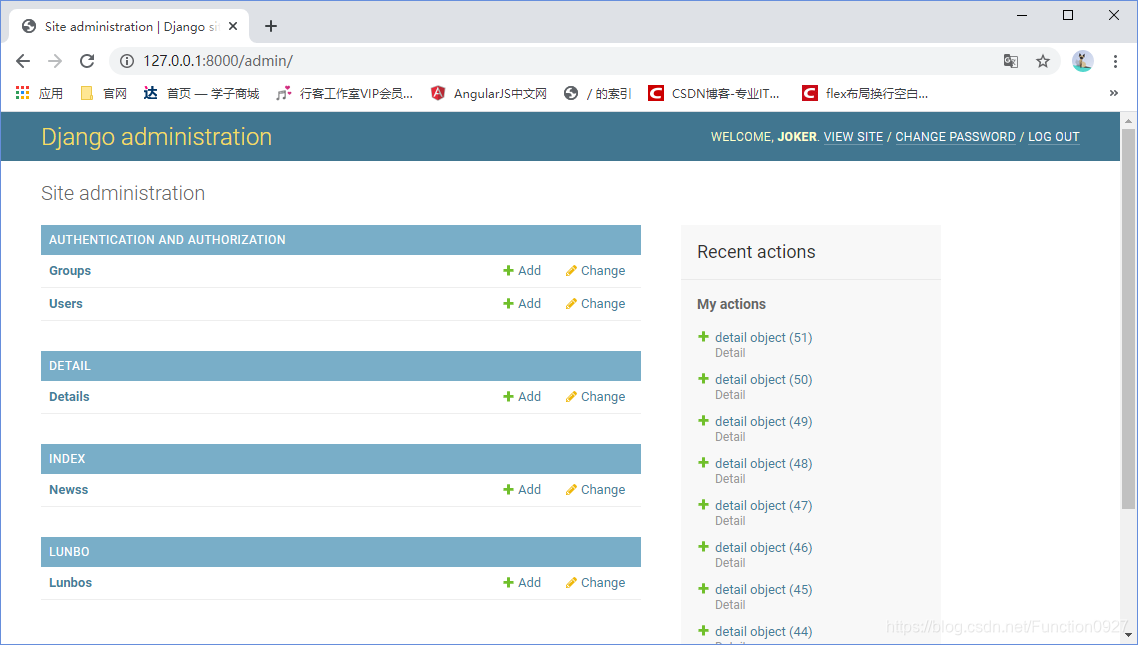This screenshot has width=1138, height=645.
Task: Open the INDEX section header
Action: coord(67,459)
